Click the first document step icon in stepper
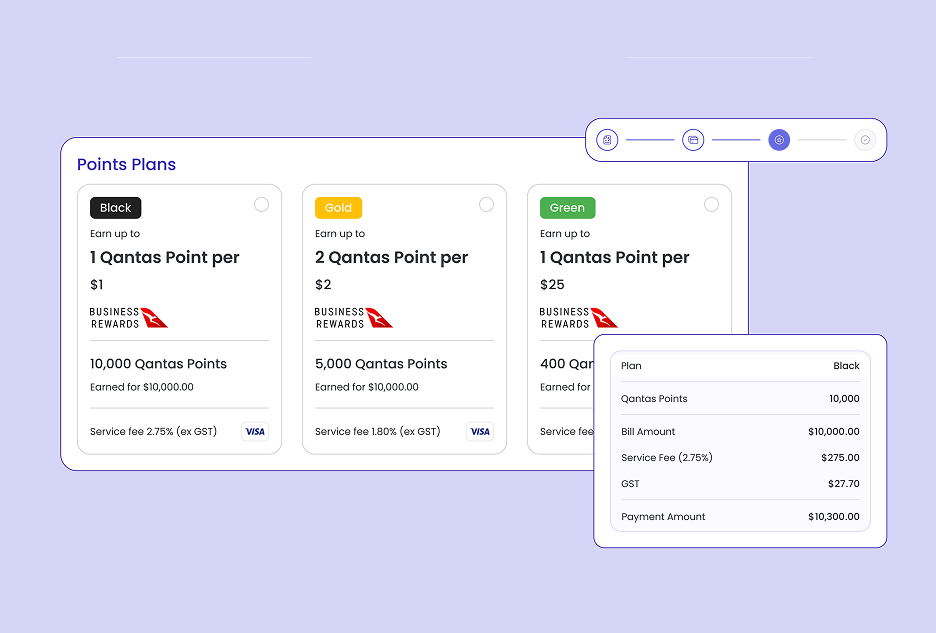The image size is (936, 633). [607, 140]
